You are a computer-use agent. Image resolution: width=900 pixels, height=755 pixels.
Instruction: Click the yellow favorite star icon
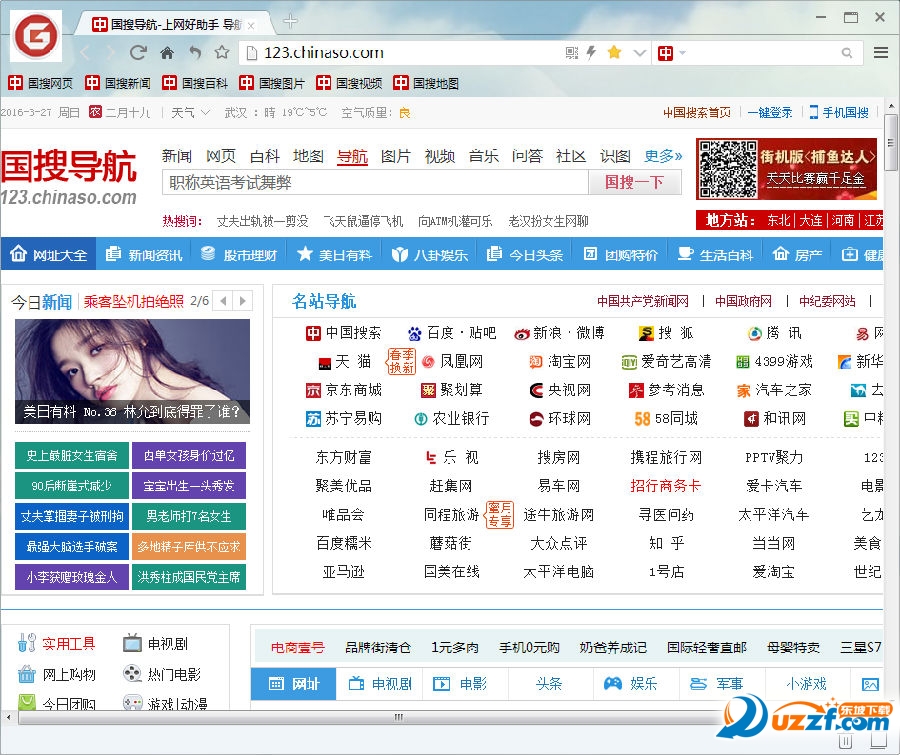click(614, 52)
